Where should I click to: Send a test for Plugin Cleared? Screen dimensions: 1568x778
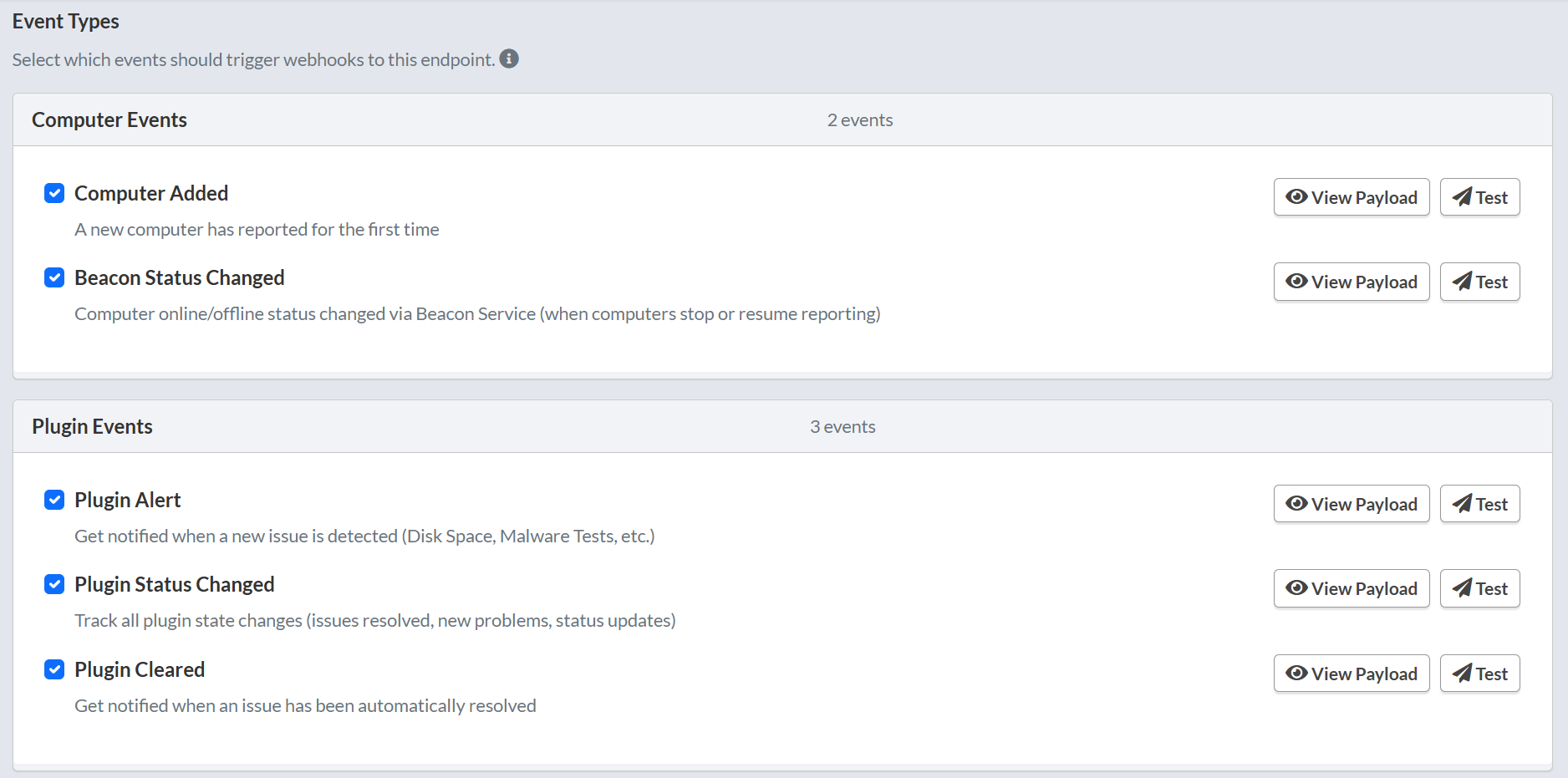[x=1479, y=674]
